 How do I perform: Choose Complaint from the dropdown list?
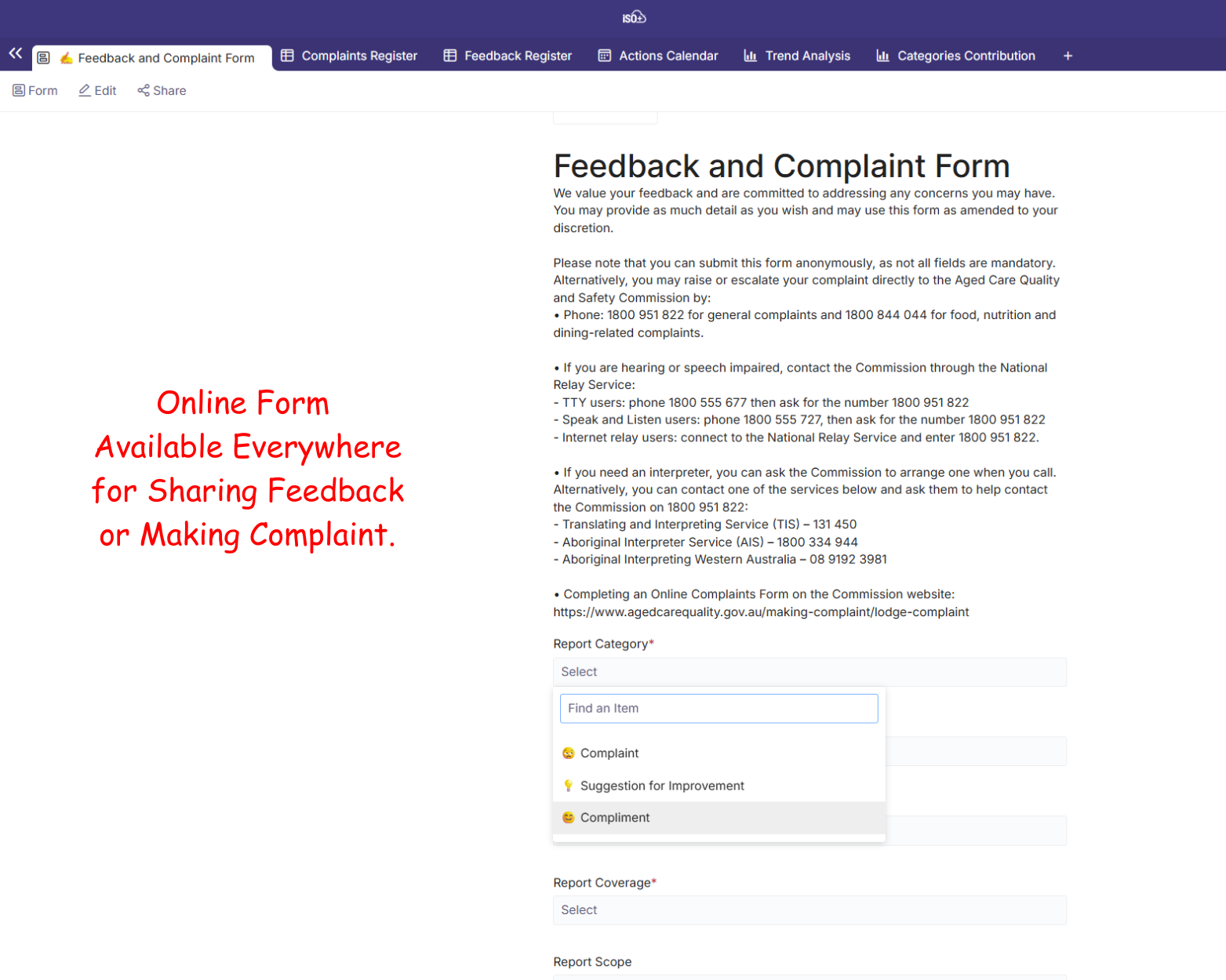pos(609,753)
